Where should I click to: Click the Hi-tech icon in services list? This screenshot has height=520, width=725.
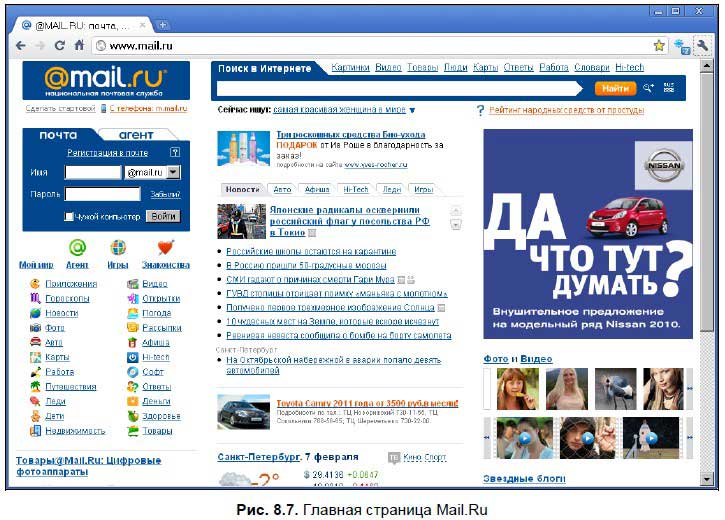[x=133, y=357]
